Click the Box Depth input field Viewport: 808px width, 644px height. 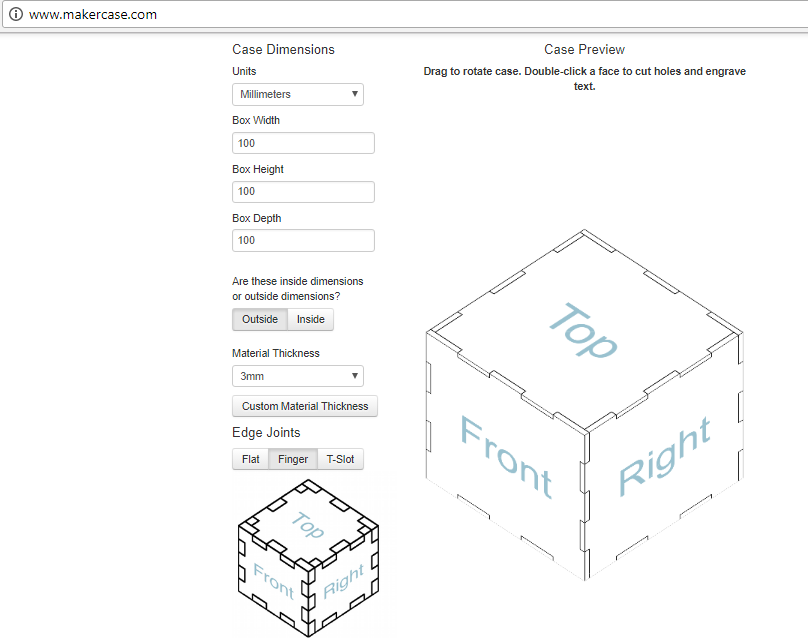pyautogui.click(x=303, y=240)
